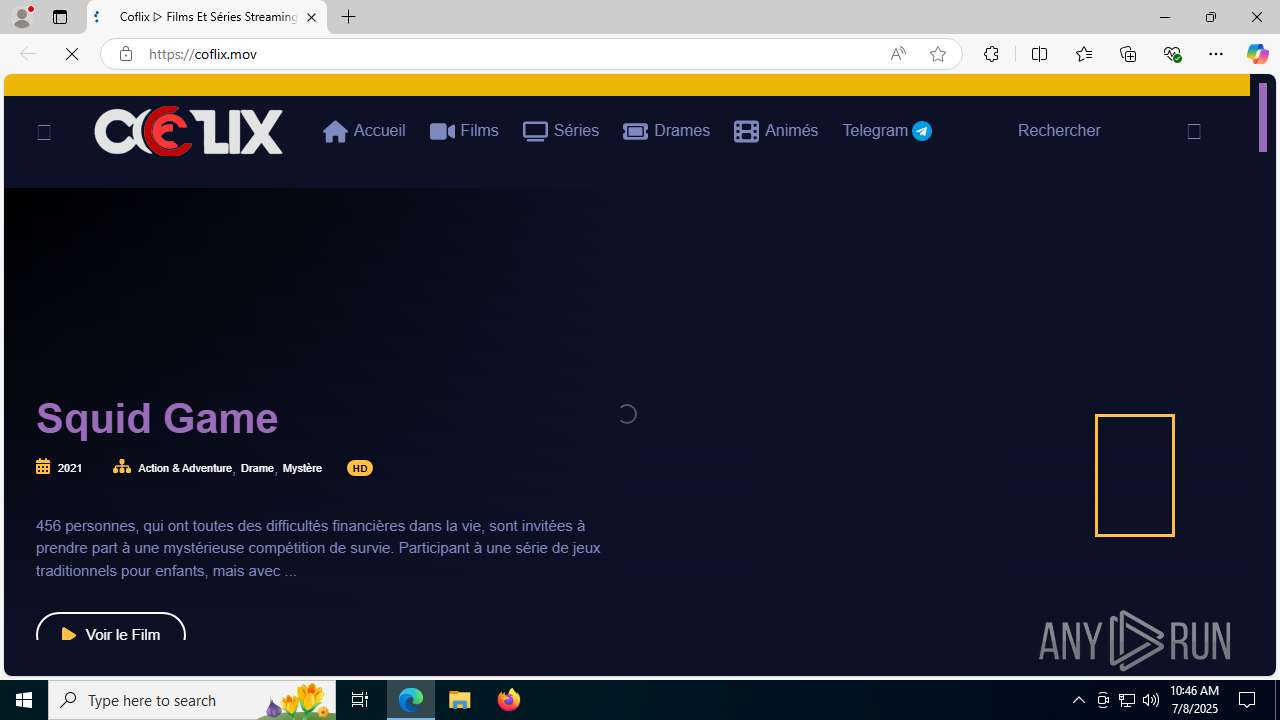Image resolution: width=1280 pixels, height=720 pixels.
Task: Enable Split screen view
Action: pos(1039,54)
